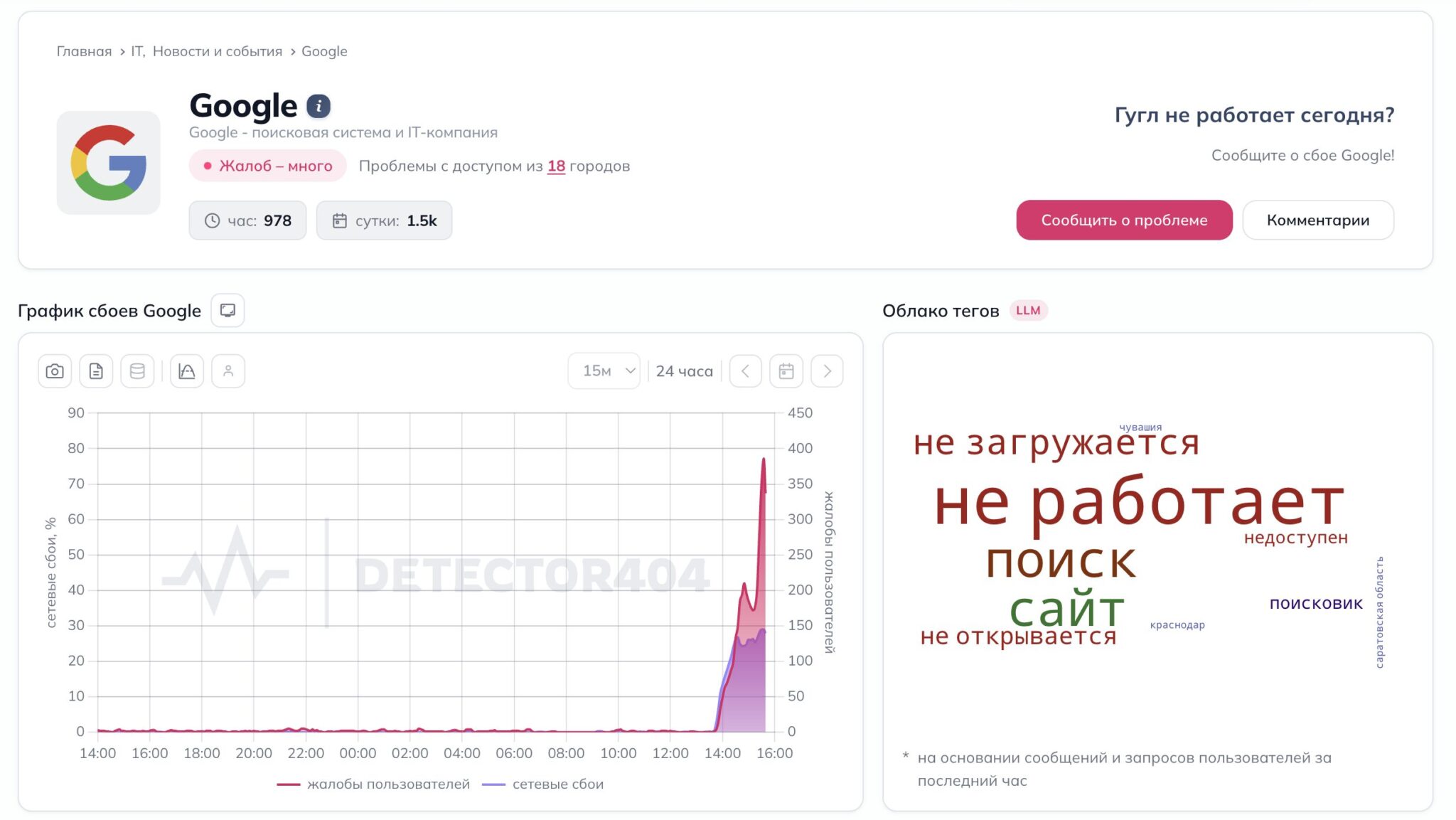Click tag 'краснодар' in cloud

[1177, 625]
